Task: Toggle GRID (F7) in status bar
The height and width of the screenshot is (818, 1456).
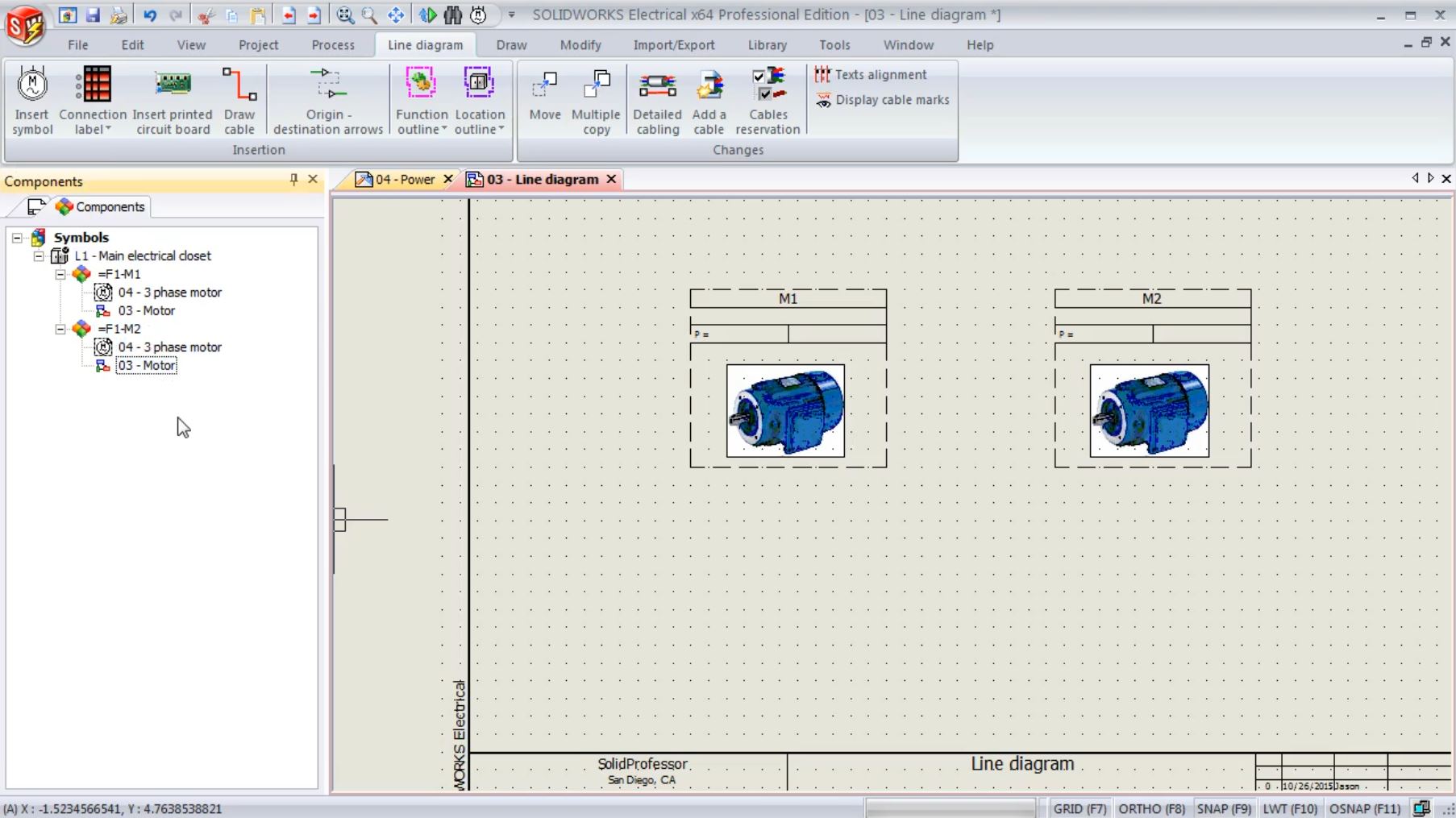Action: (1080, 808)
